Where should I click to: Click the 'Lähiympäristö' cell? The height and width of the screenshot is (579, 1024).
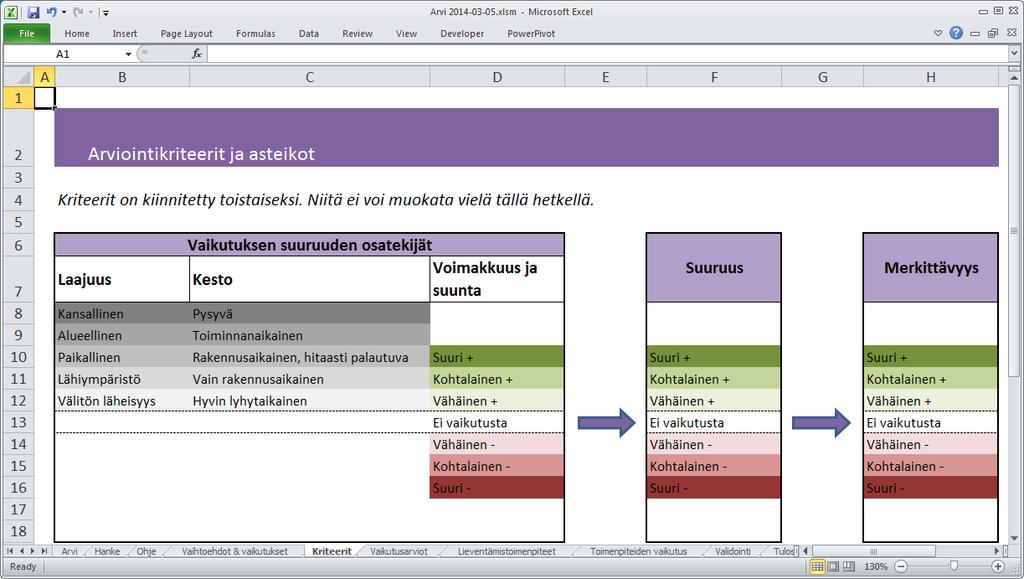[x=122, y=379]
